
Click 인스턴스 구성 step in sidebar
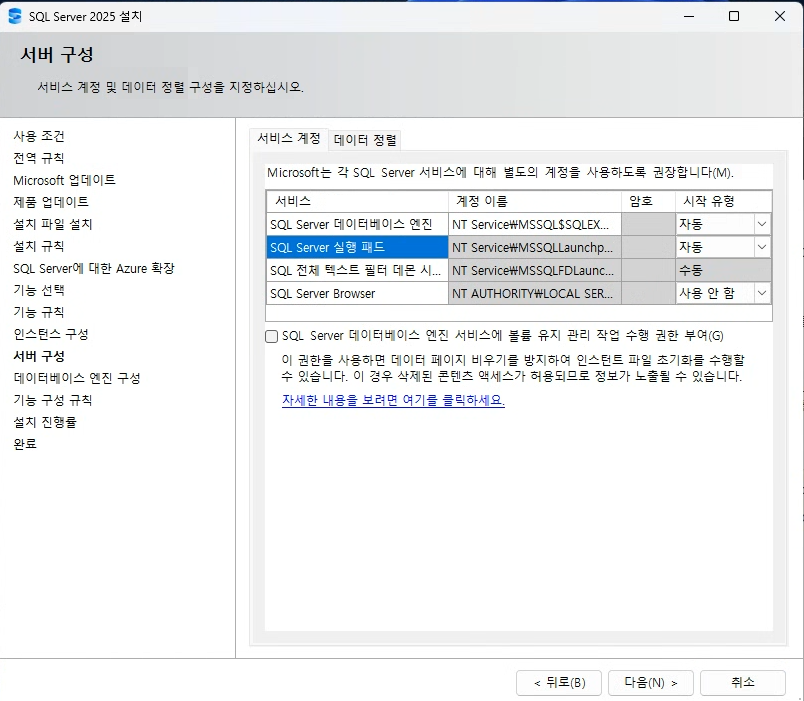[x=51, y=334]
